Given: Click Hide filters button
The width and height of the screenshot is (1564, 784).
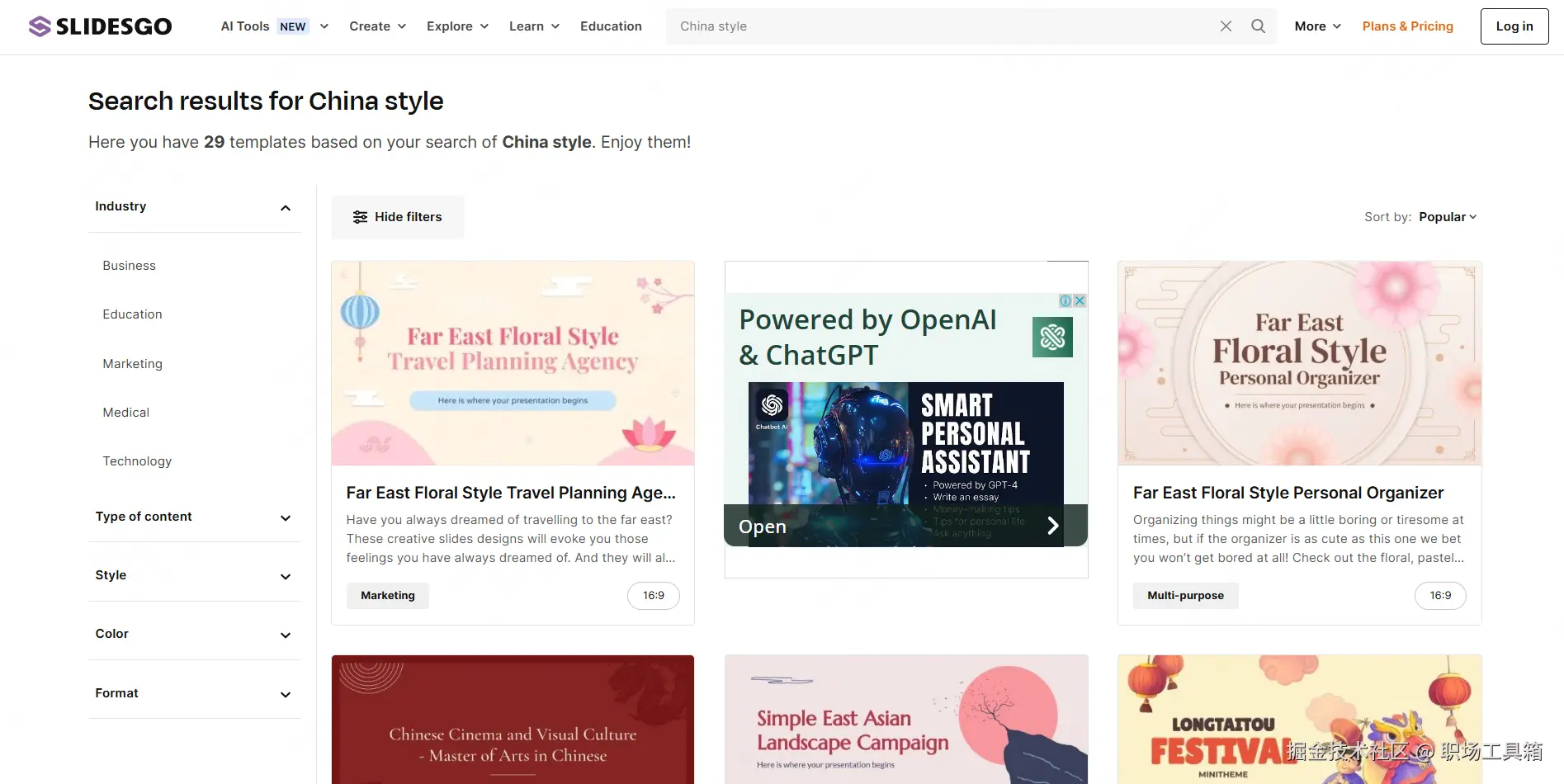Looking at the screenshot, I should pos(398,217).
